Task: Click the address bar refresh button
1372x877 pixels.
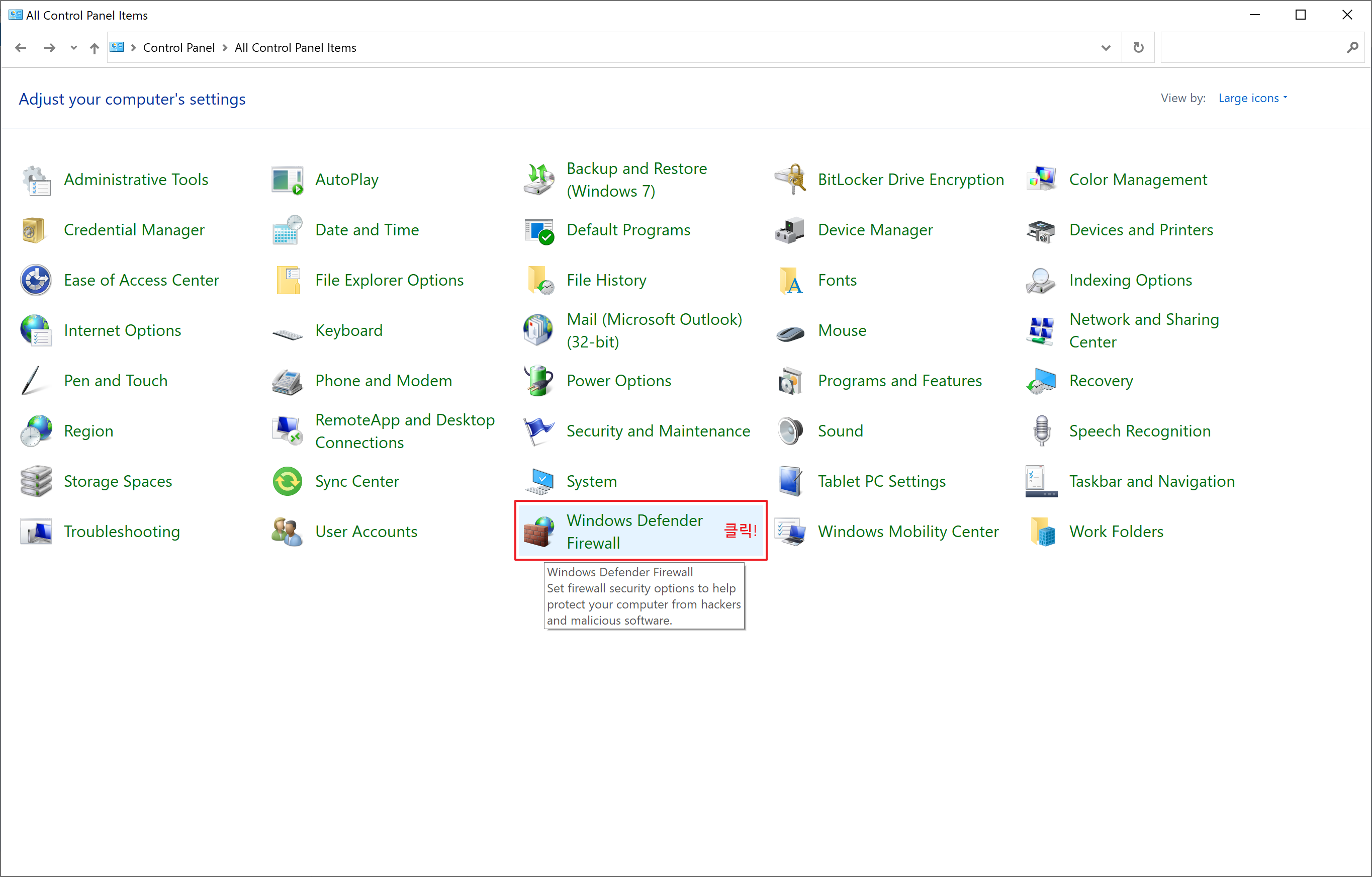Action: [x=1138, y=48]
